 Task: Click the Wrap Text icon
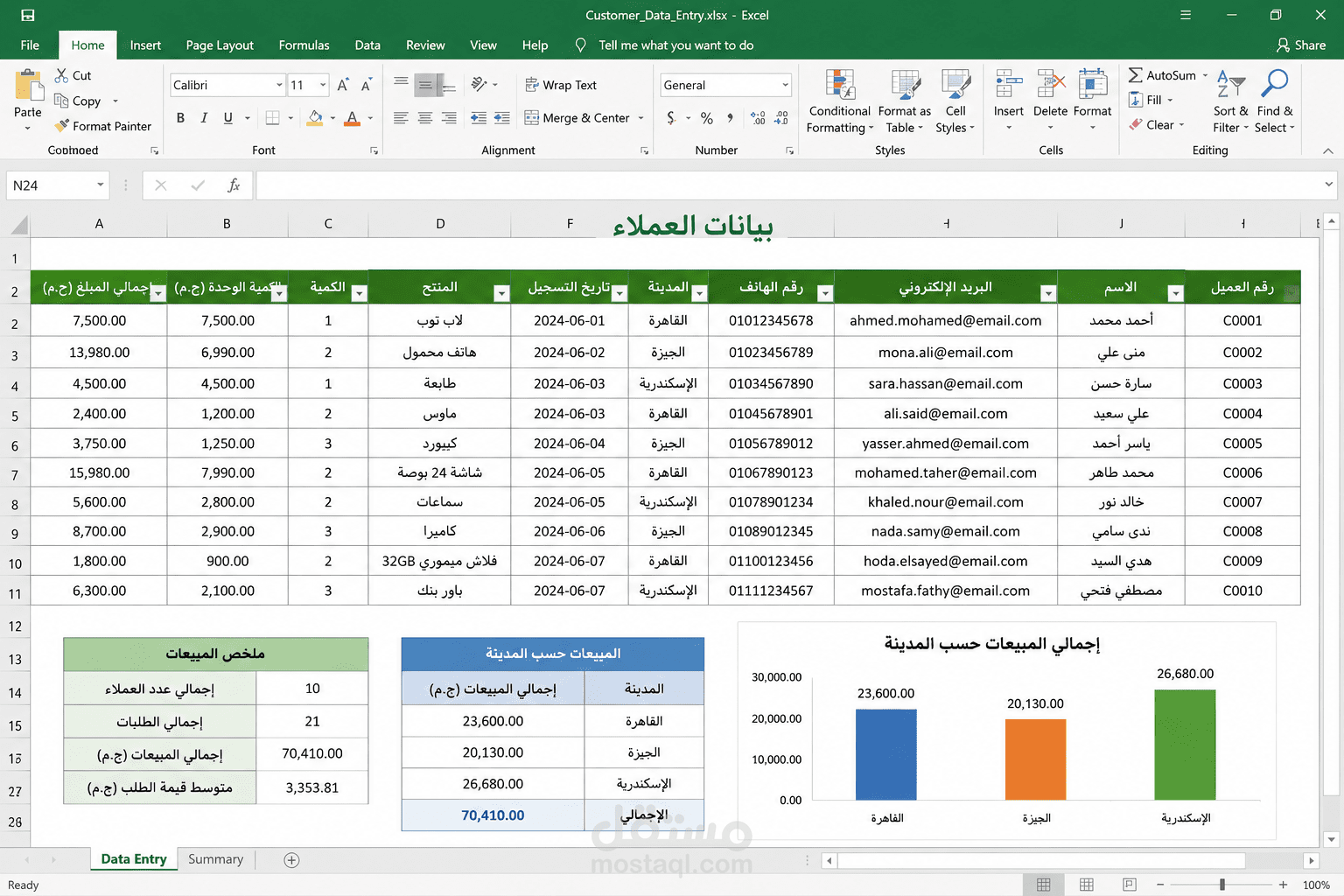531,85
